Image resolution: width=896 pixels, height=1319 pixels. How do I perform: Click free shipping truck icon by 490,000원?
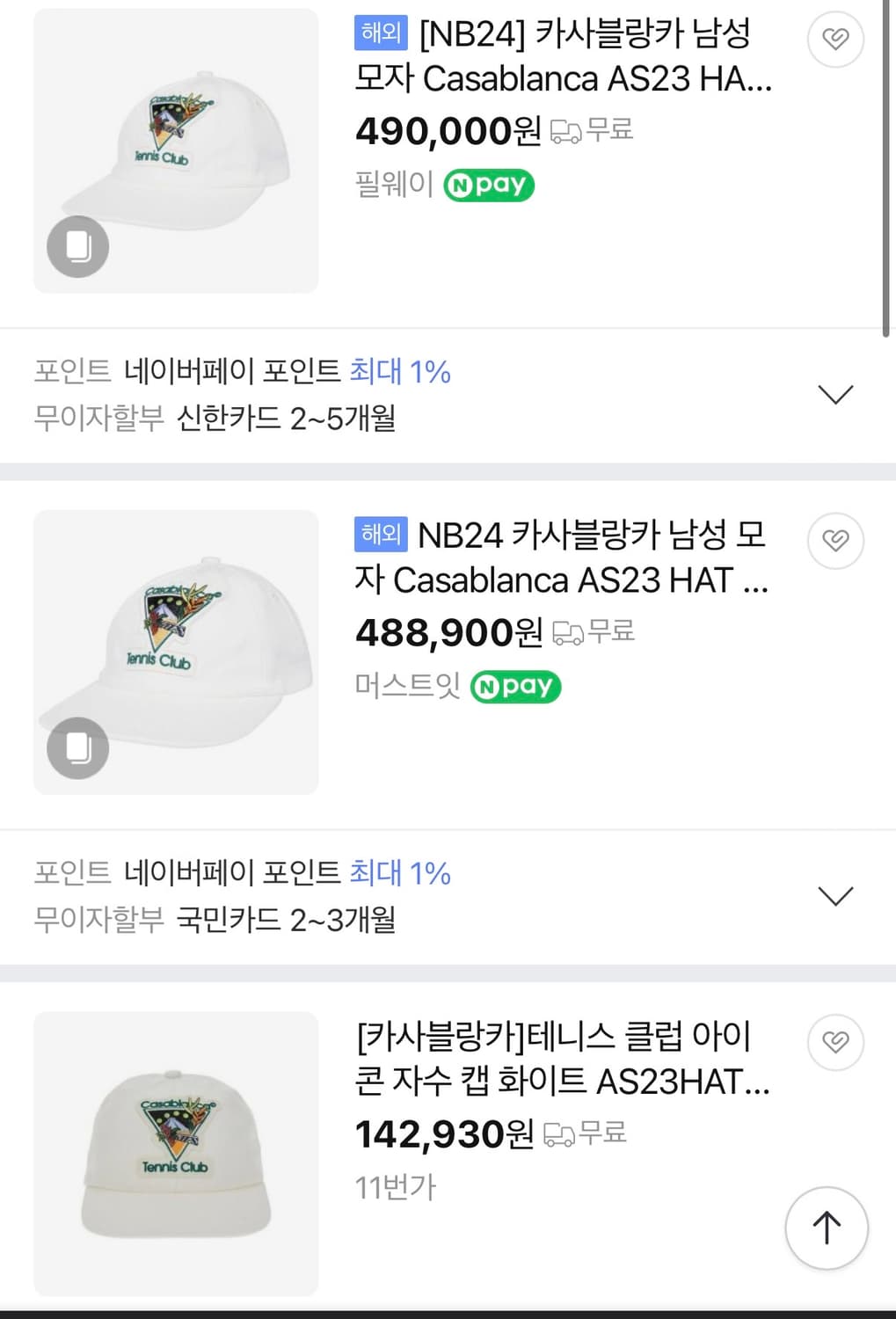[x=565, y=132]
